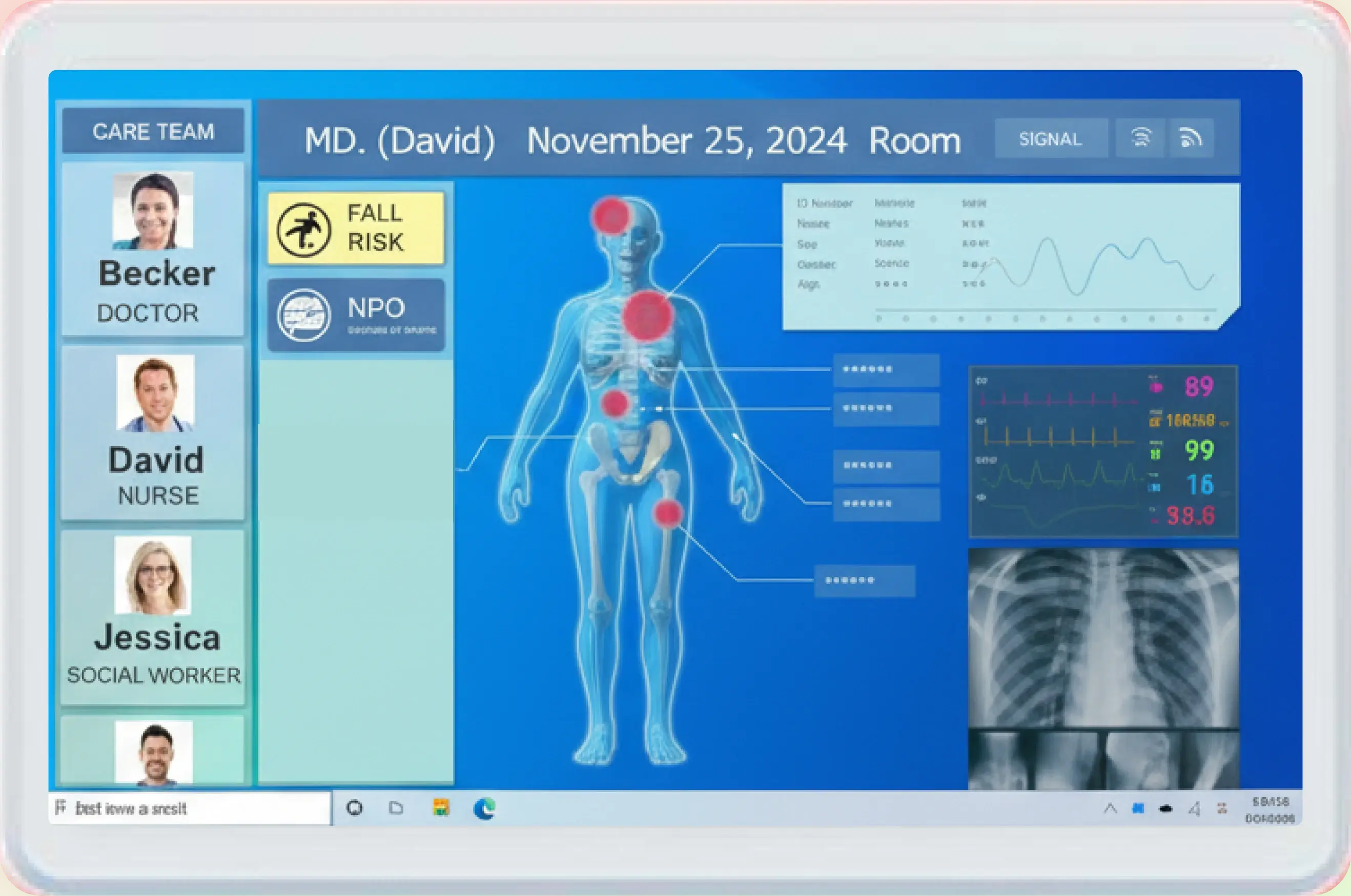Click the SpO2 value 99
Image resolution: width=1351 pixels, height=896 pixels.
click(1199, 451)
